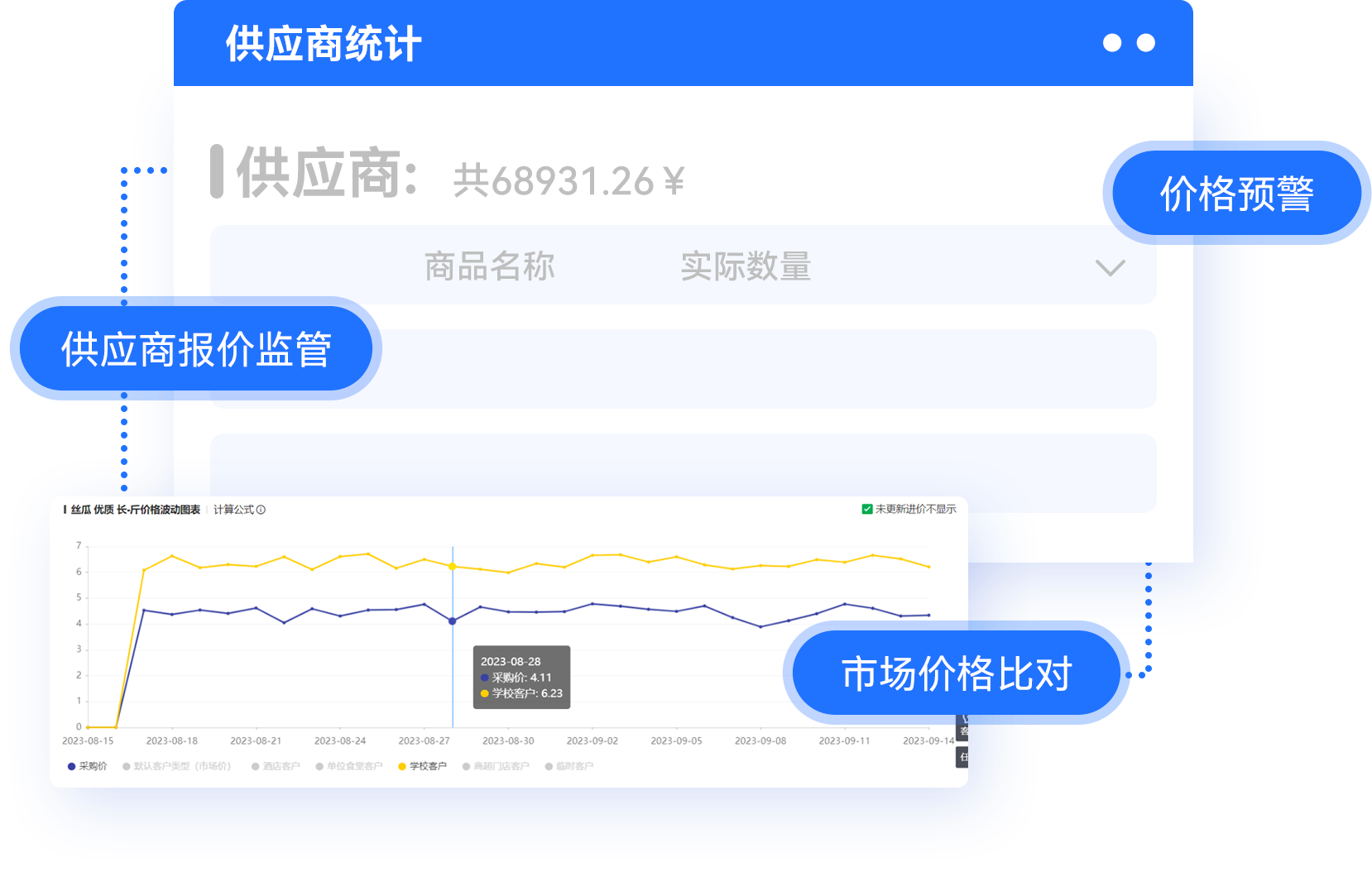Show 商超门店客户 series via legend
Screen dimensions: 1372x872
496,766
